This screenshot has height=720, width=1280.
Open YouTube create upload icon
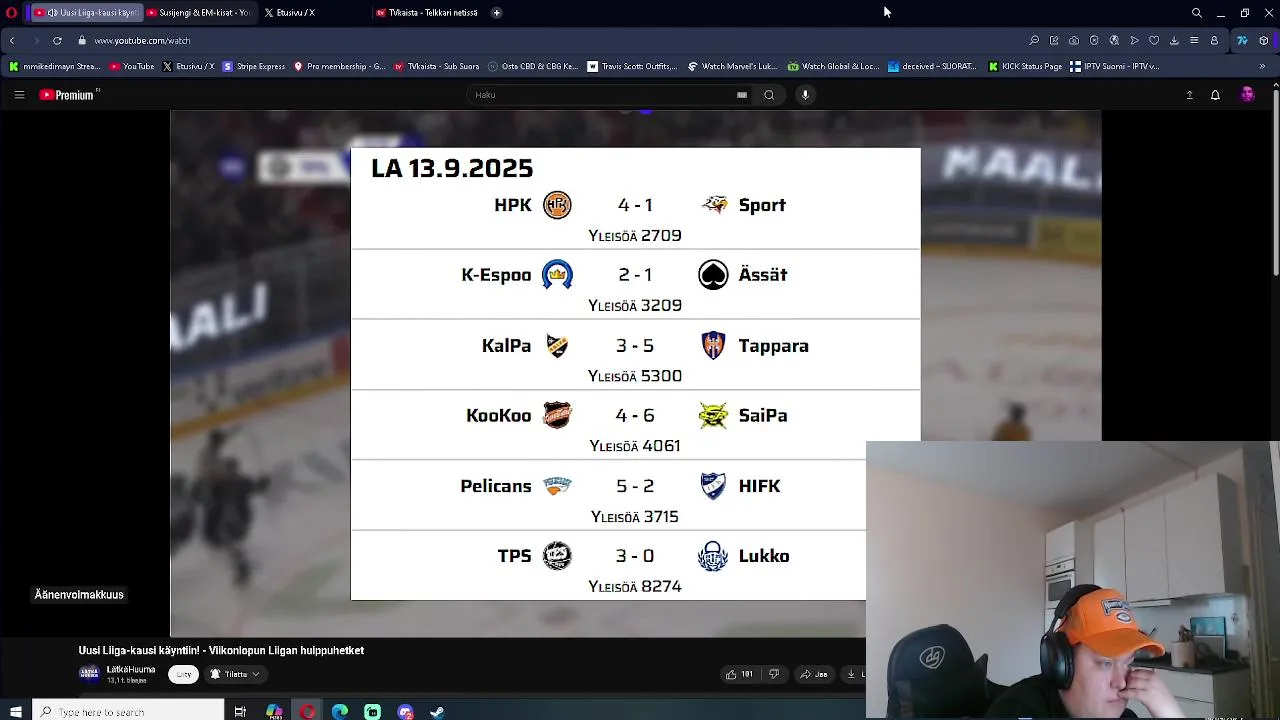pos(1190,95)
